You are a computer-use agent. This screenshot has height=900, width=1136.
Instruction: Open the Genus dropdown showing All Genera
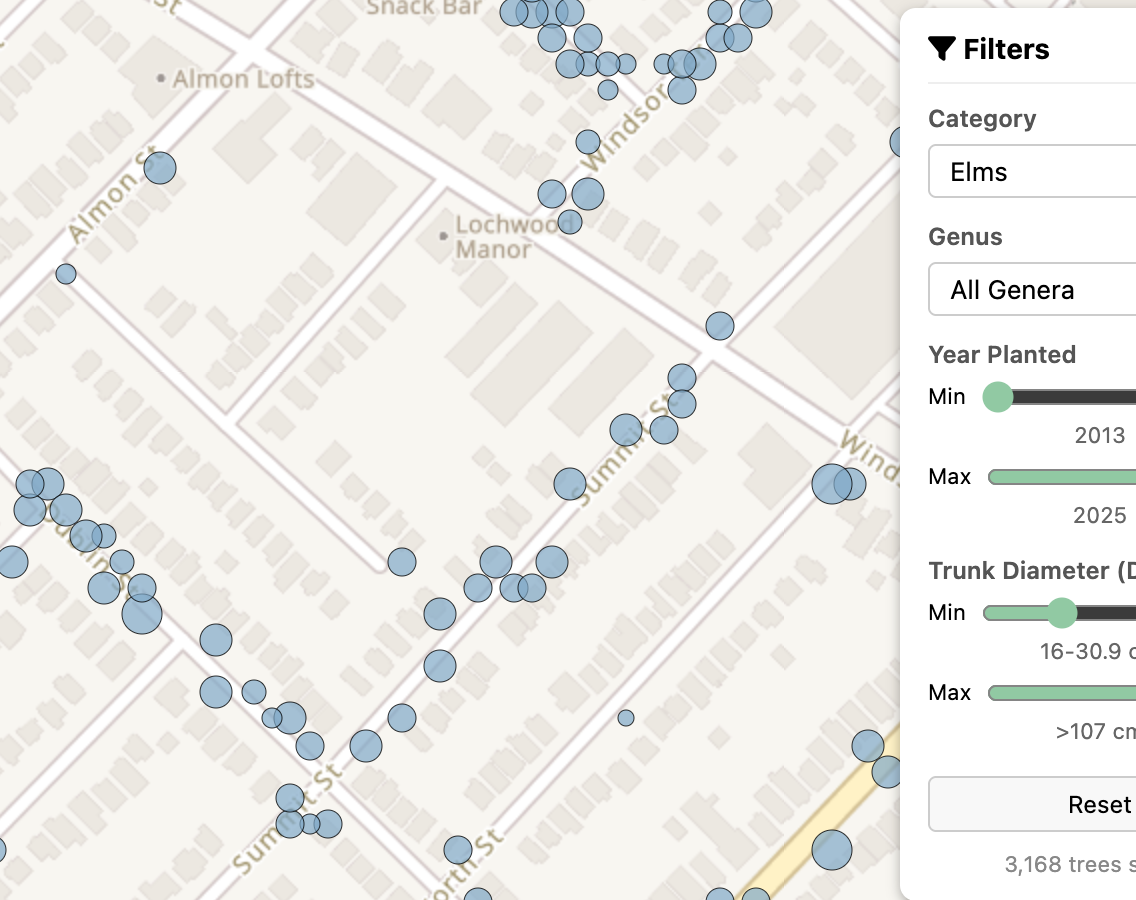pos(1031,289)
